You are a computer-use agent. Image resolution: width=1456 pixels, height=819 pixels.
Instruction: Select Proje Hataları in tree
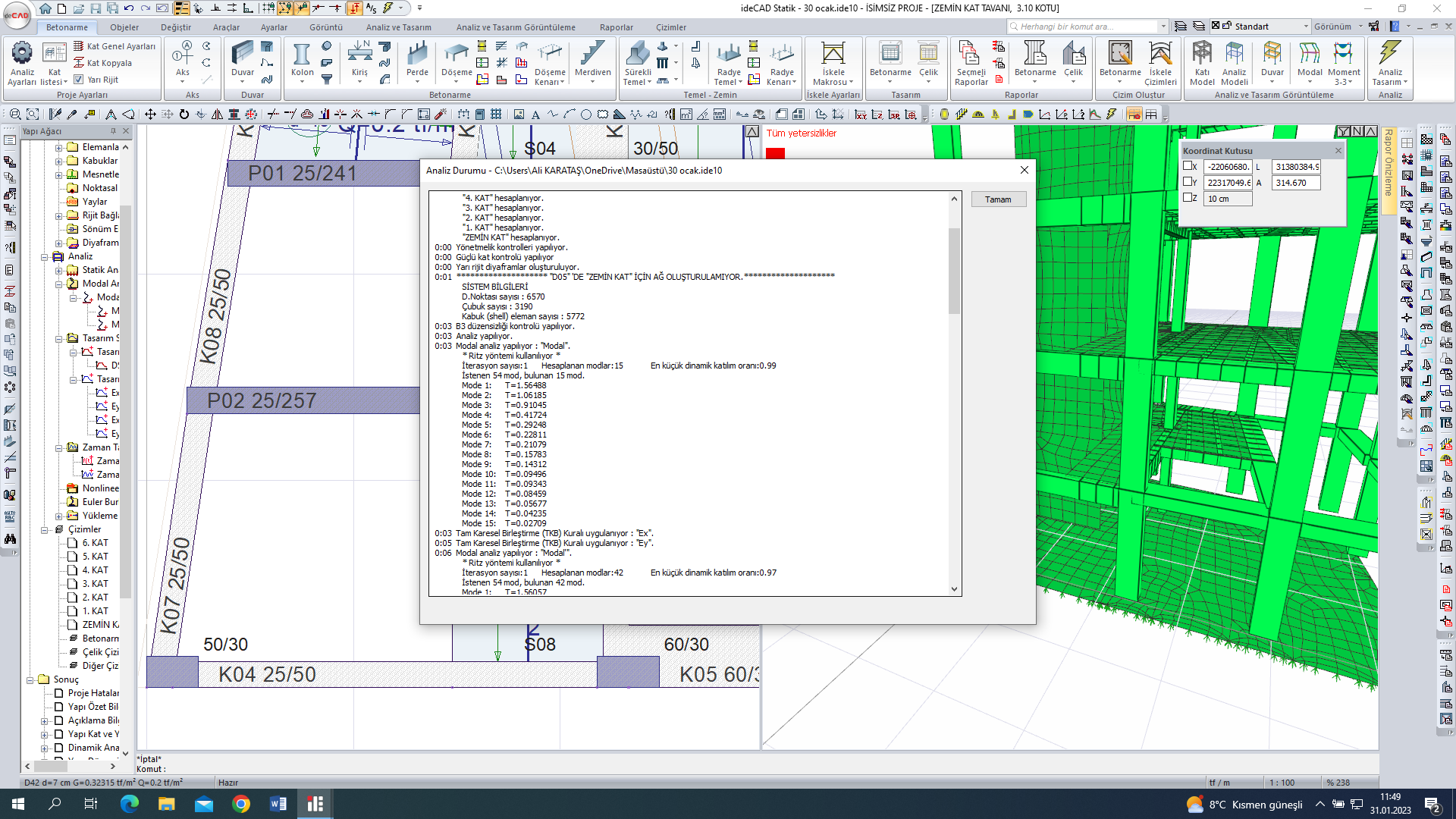(x=93, y=693)
